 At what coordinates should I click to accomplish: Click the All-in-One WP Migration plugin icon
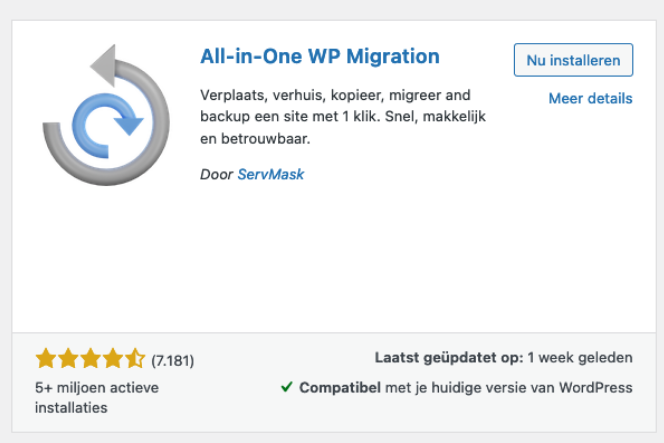pos(106,115)
